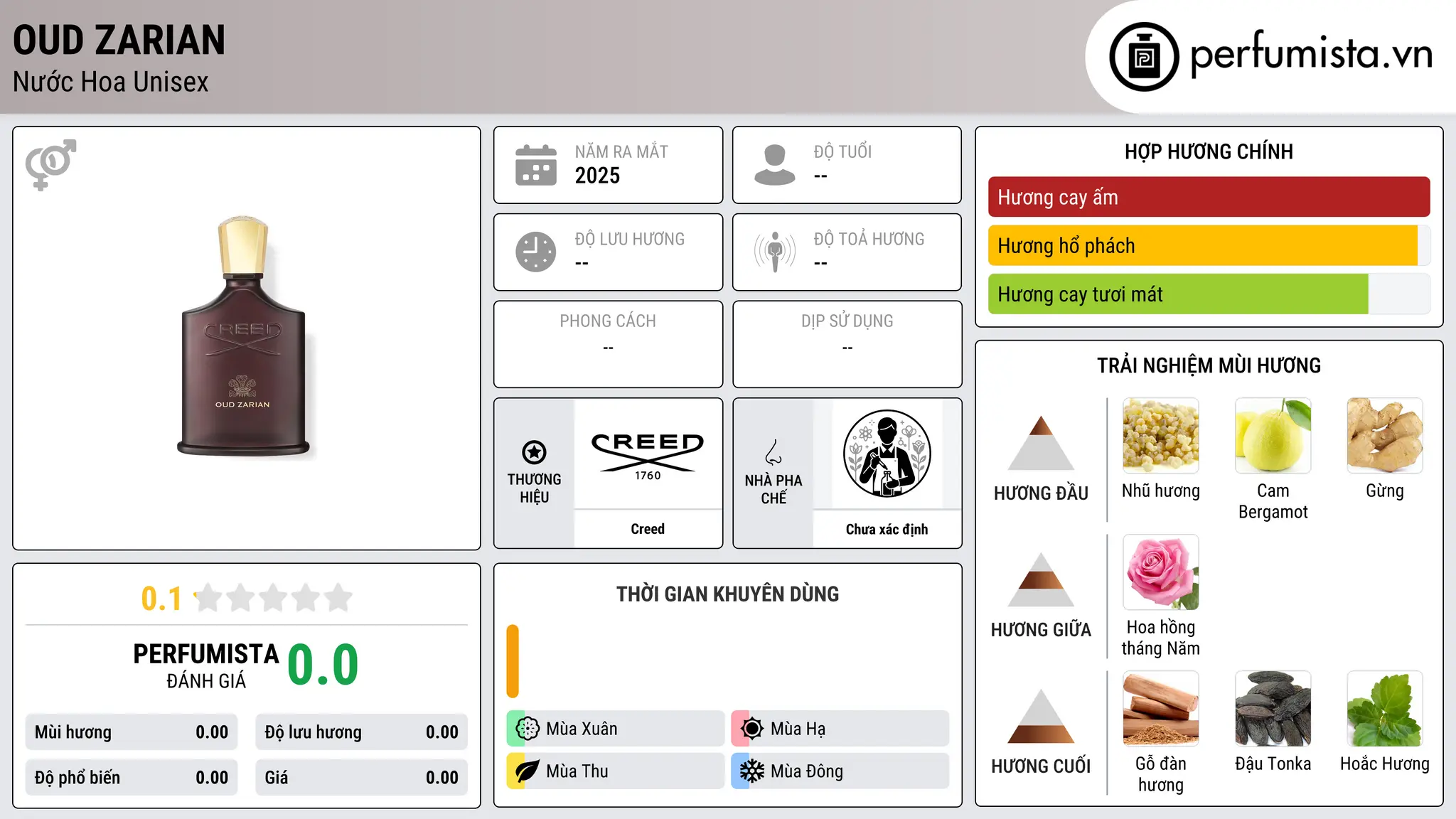Image resolution: width=1456 pixels, height=819 pixels.
Task: Click the Nước Hoa Unisex subtitle
Action: [110, 82]
